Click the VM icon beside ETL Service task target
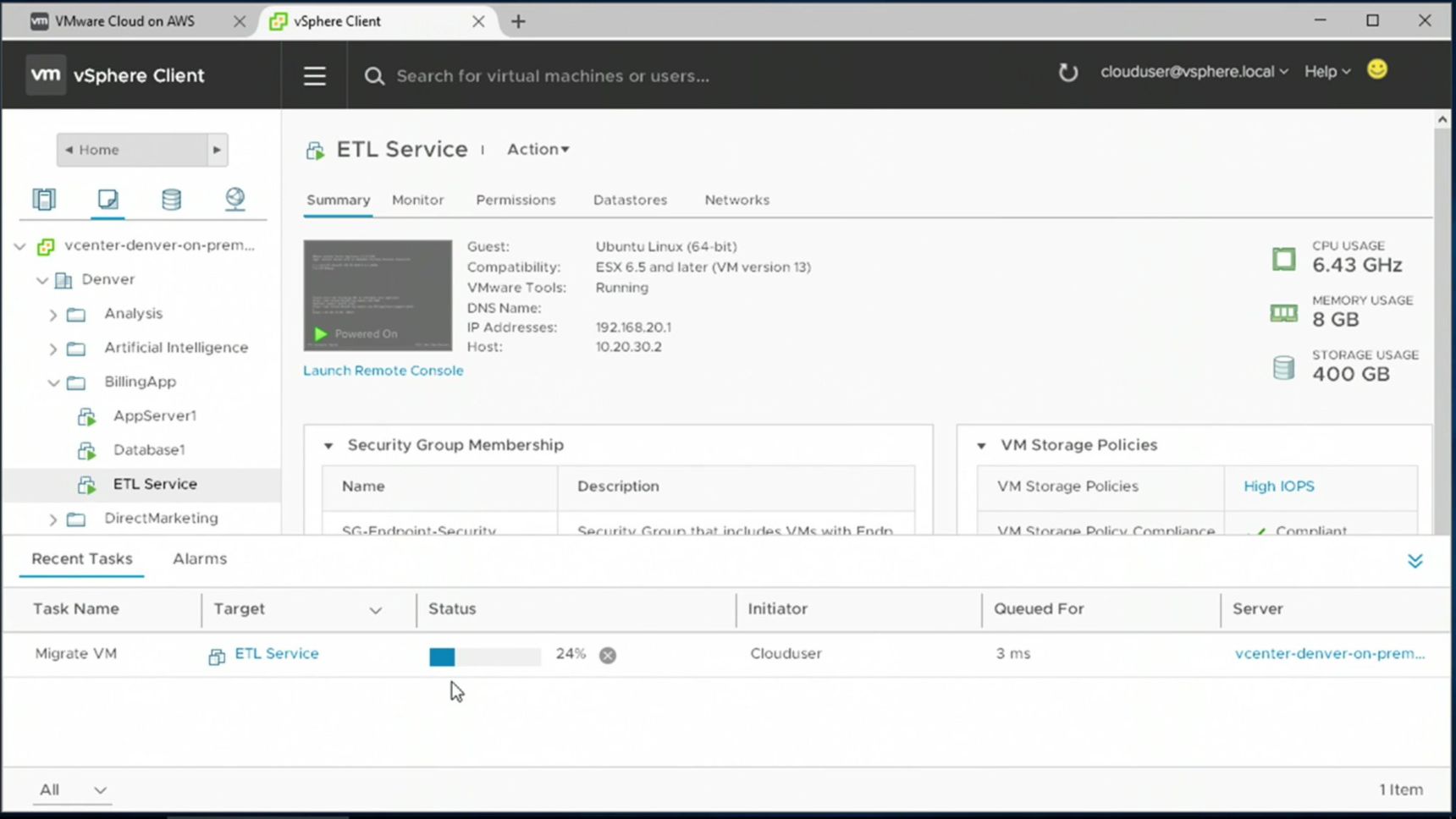This screenshot has width=1456, height=819. [x=217, y=657]
